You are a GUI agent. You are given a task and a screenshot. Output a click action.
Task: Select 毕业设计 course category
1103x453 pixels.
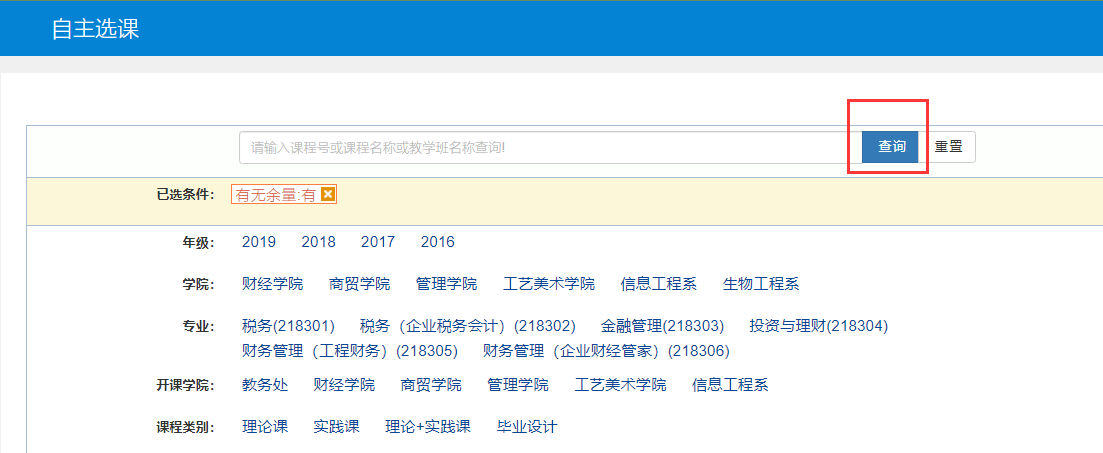[527, 427]
